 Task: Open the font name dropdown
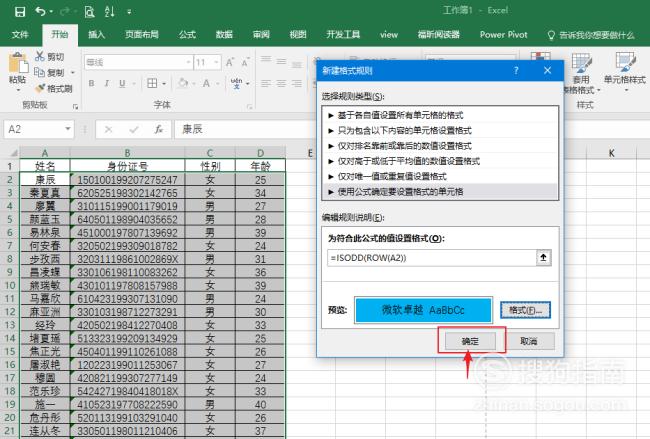(x=189, y=63)
